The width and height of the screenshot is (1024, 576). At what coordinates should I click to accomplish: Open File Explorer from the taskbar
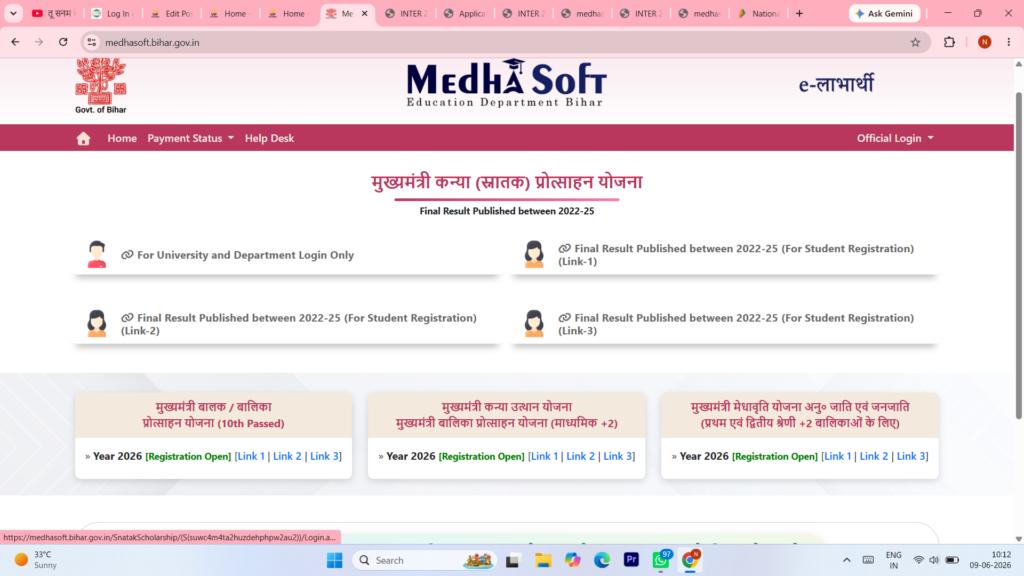[x=543, y=560]
